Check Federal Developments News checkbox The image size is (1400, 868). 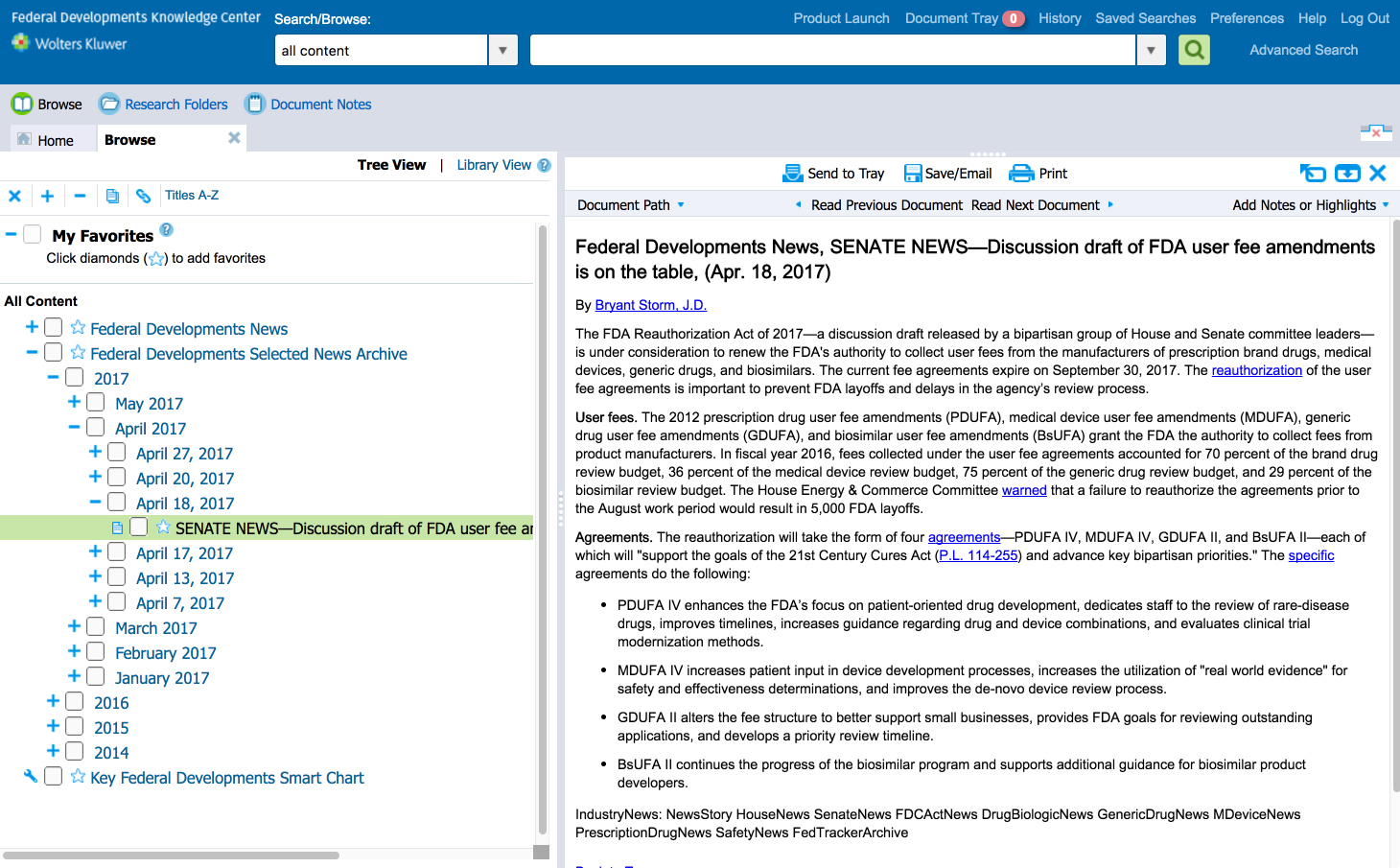pos(54,328)
